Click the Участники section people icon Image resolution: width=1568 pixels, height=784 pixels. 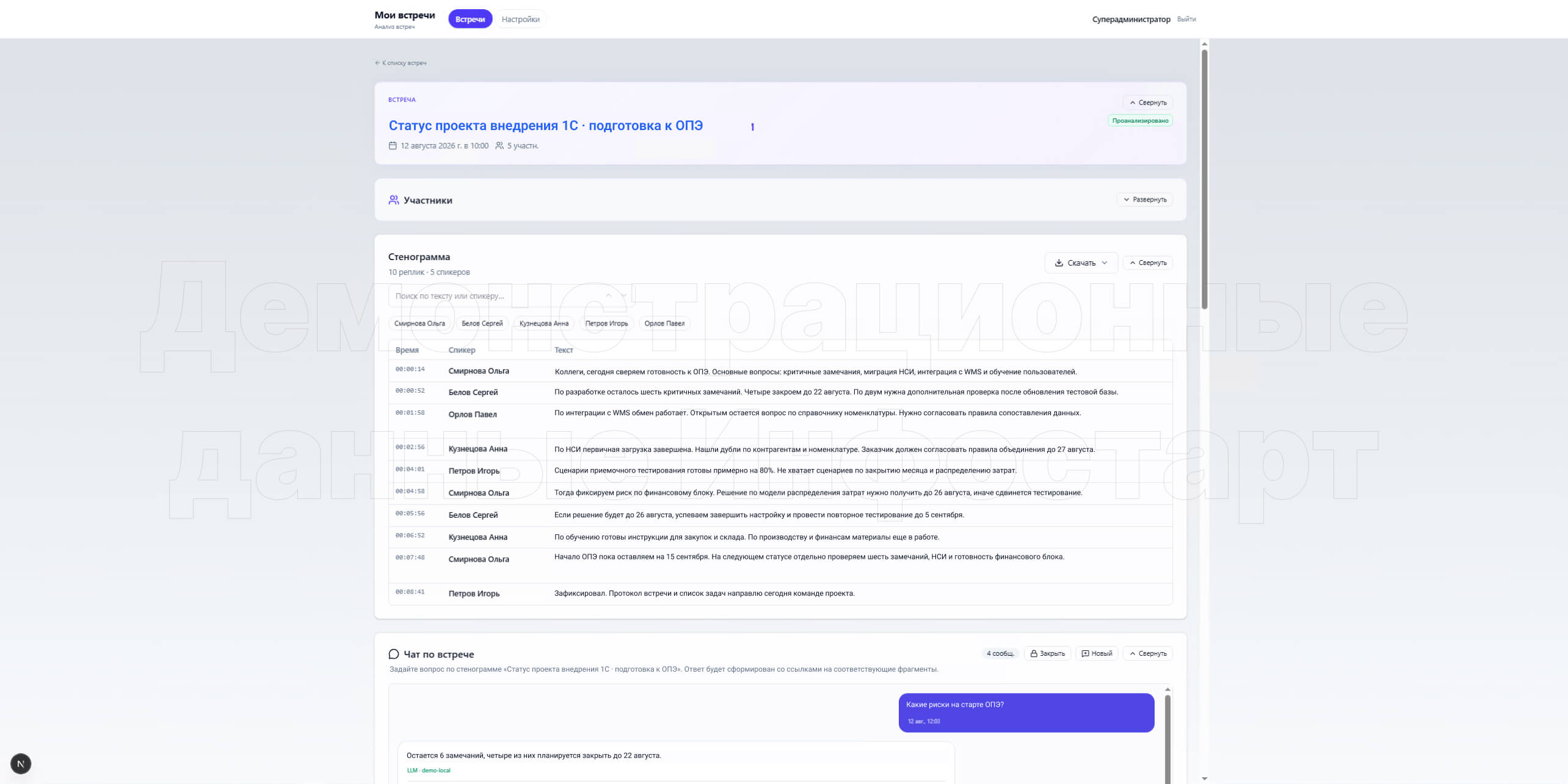(x=394, y=200)
